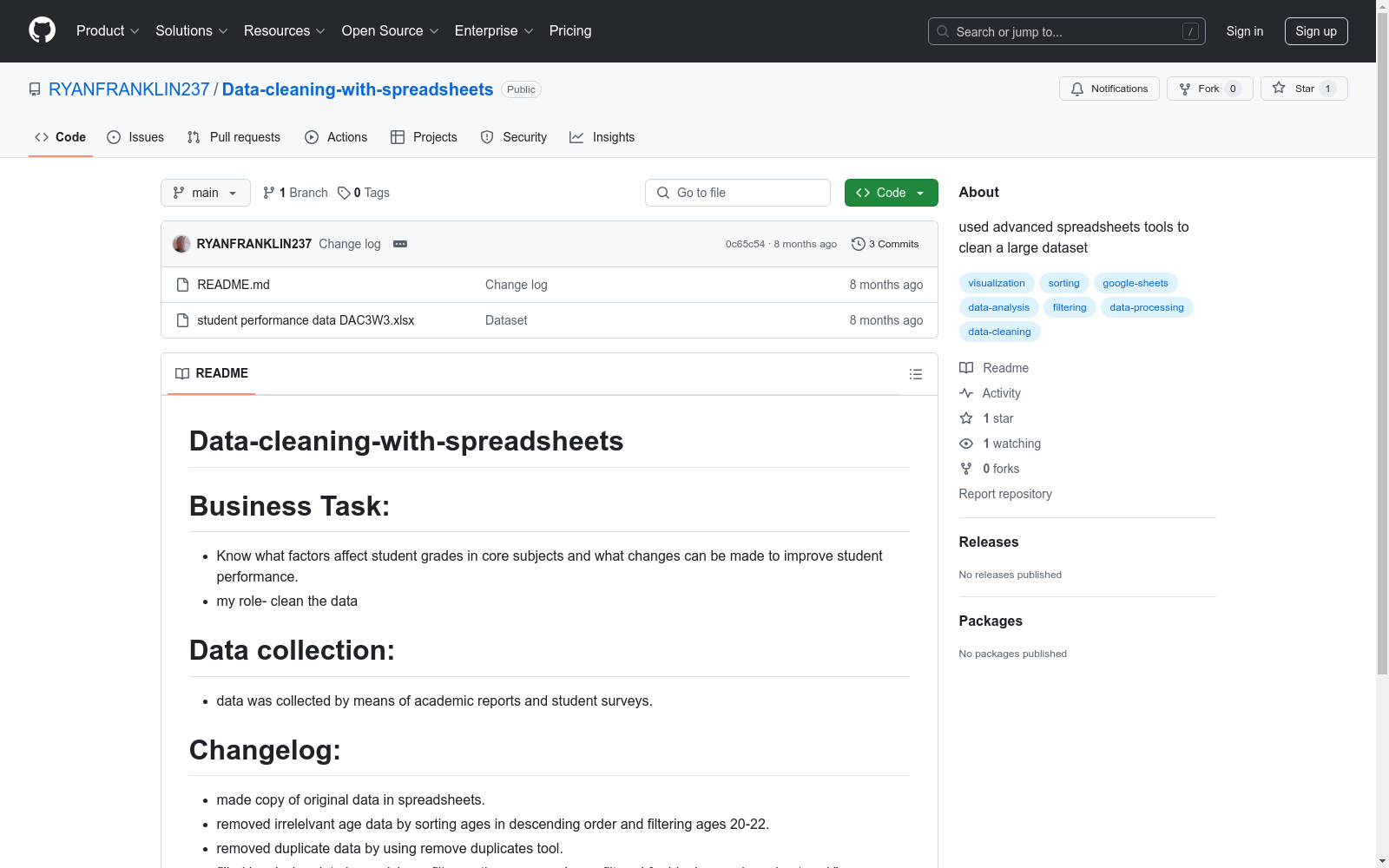Expand the Enterprise menu
The height and width of the screenshot is (868, 1389).
coord(494,31)
